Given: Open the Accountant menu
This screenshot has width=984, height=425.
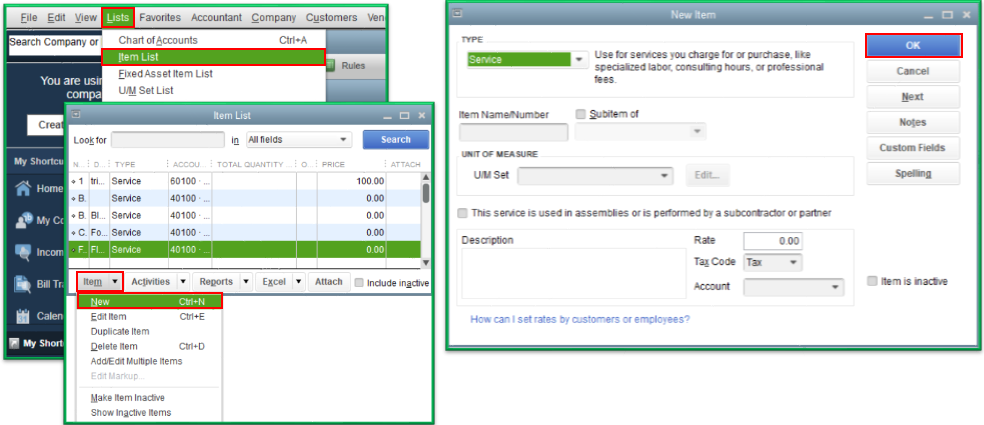Looking at the screenshot, I should 217,18.
